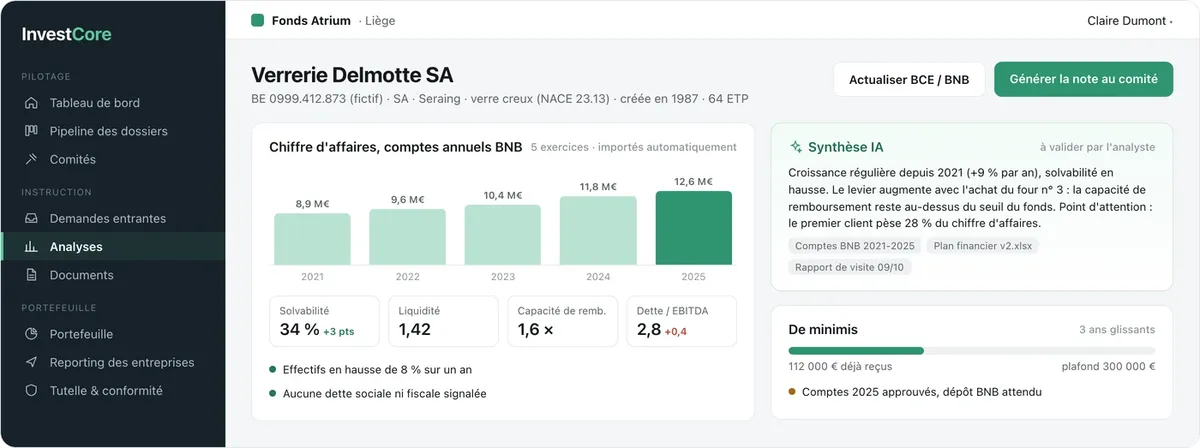Open the Portefeuille page
The width and height of the screenshot is (1200, 448).
coord(113,334)
